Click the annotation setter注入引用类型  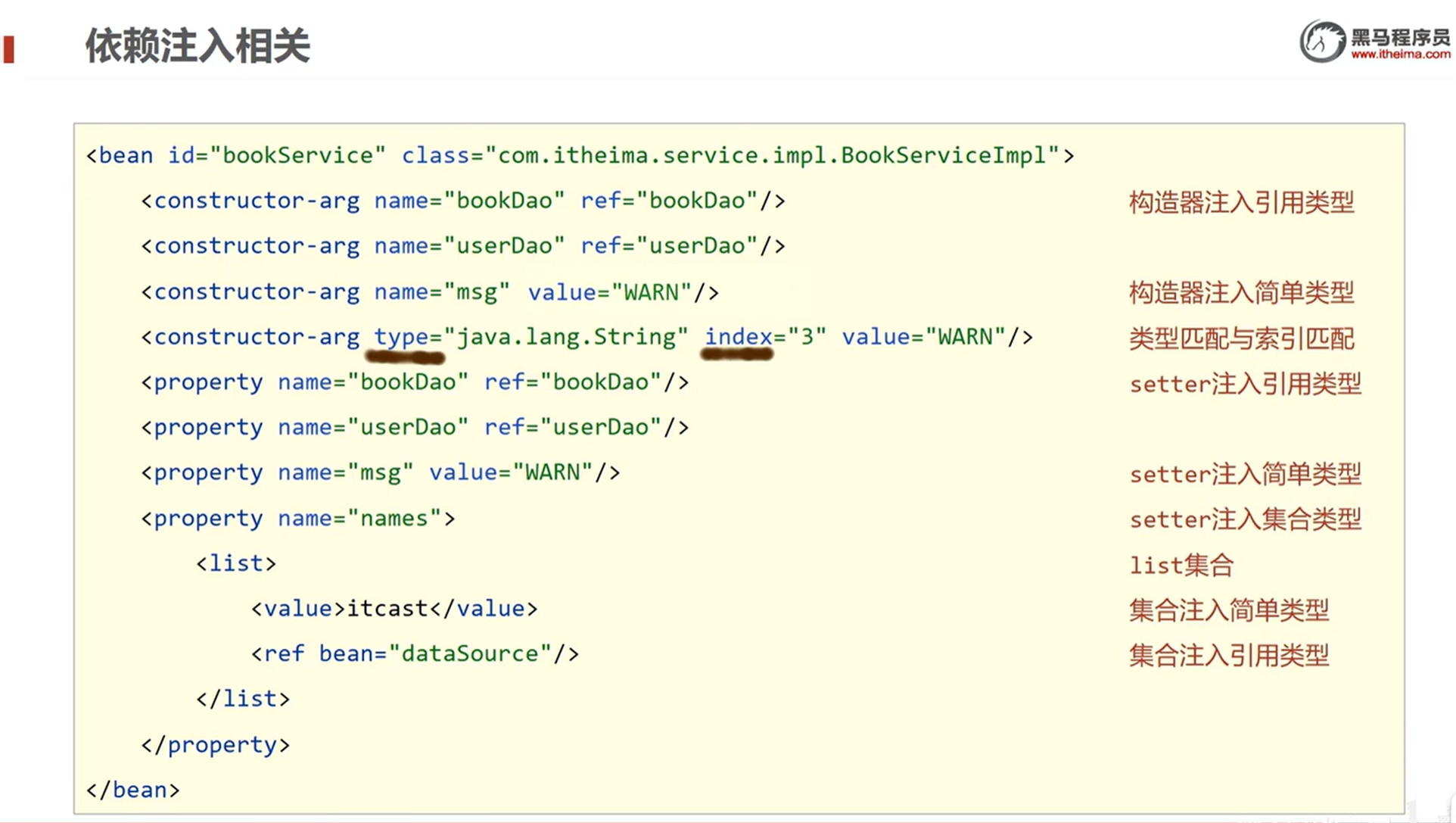1245,384
